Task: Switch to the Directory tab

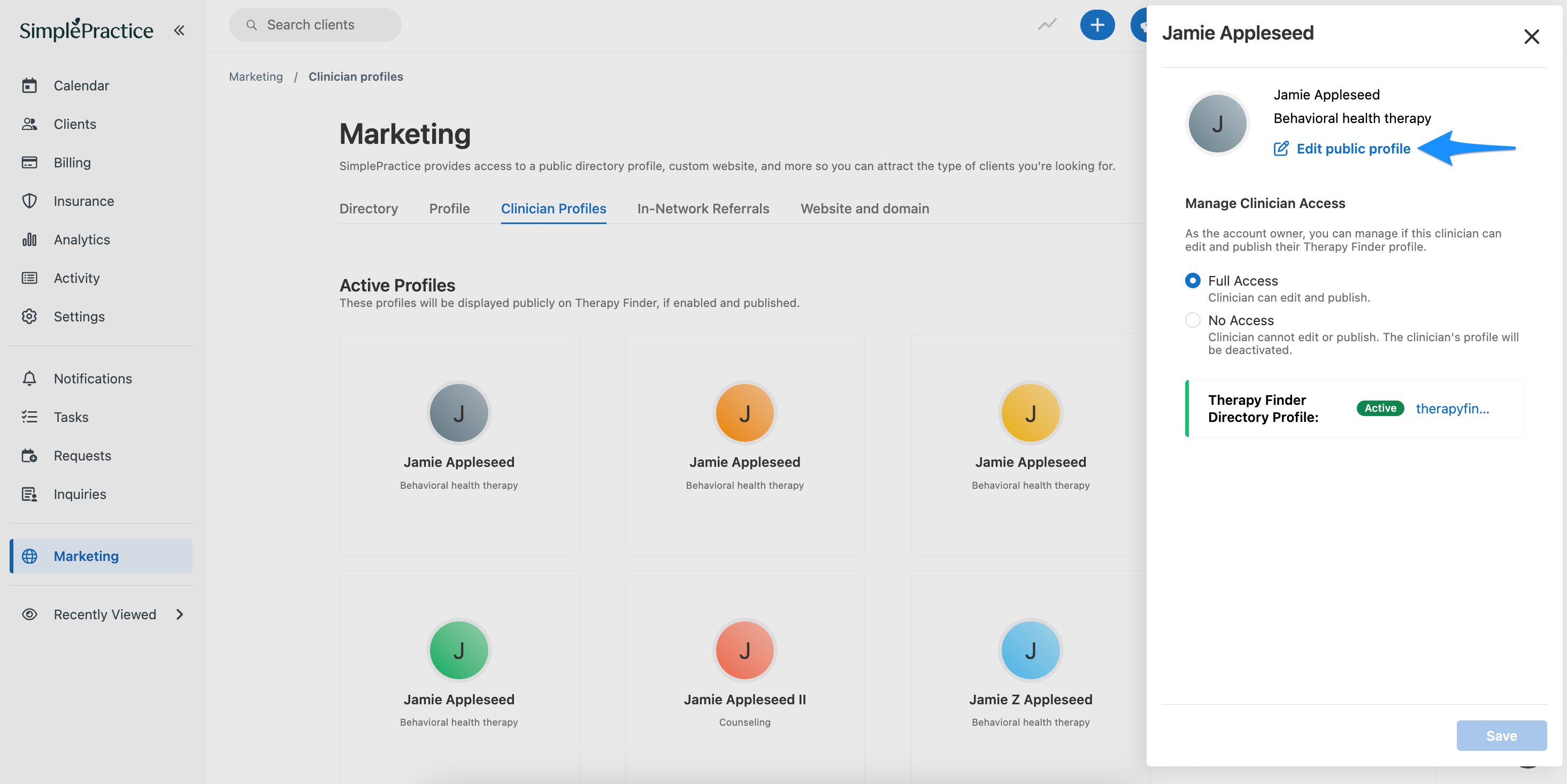Action: pyautogui.click(x=368, y=209)
